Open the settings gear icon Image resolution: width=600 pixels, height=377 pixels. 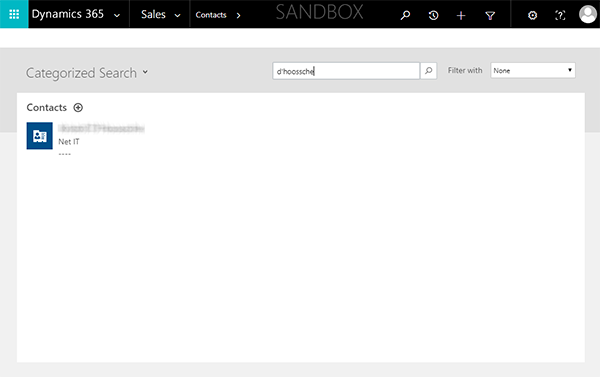pos(532,15)
